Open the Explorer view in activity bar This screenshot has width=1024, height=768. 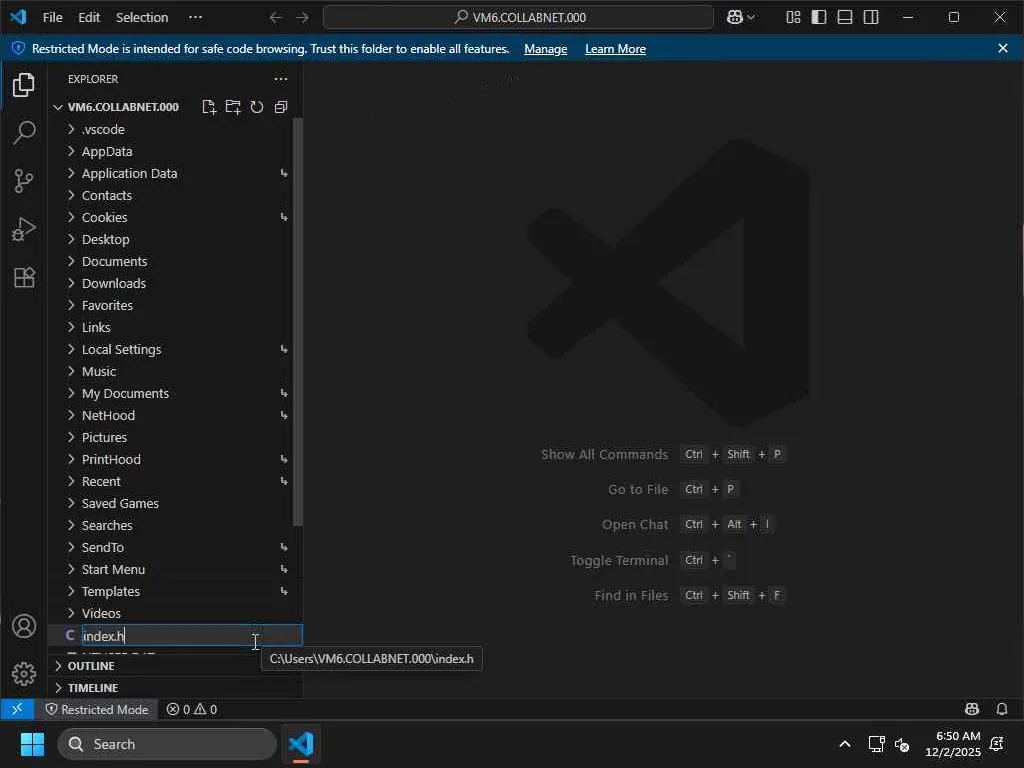(24, 85)
